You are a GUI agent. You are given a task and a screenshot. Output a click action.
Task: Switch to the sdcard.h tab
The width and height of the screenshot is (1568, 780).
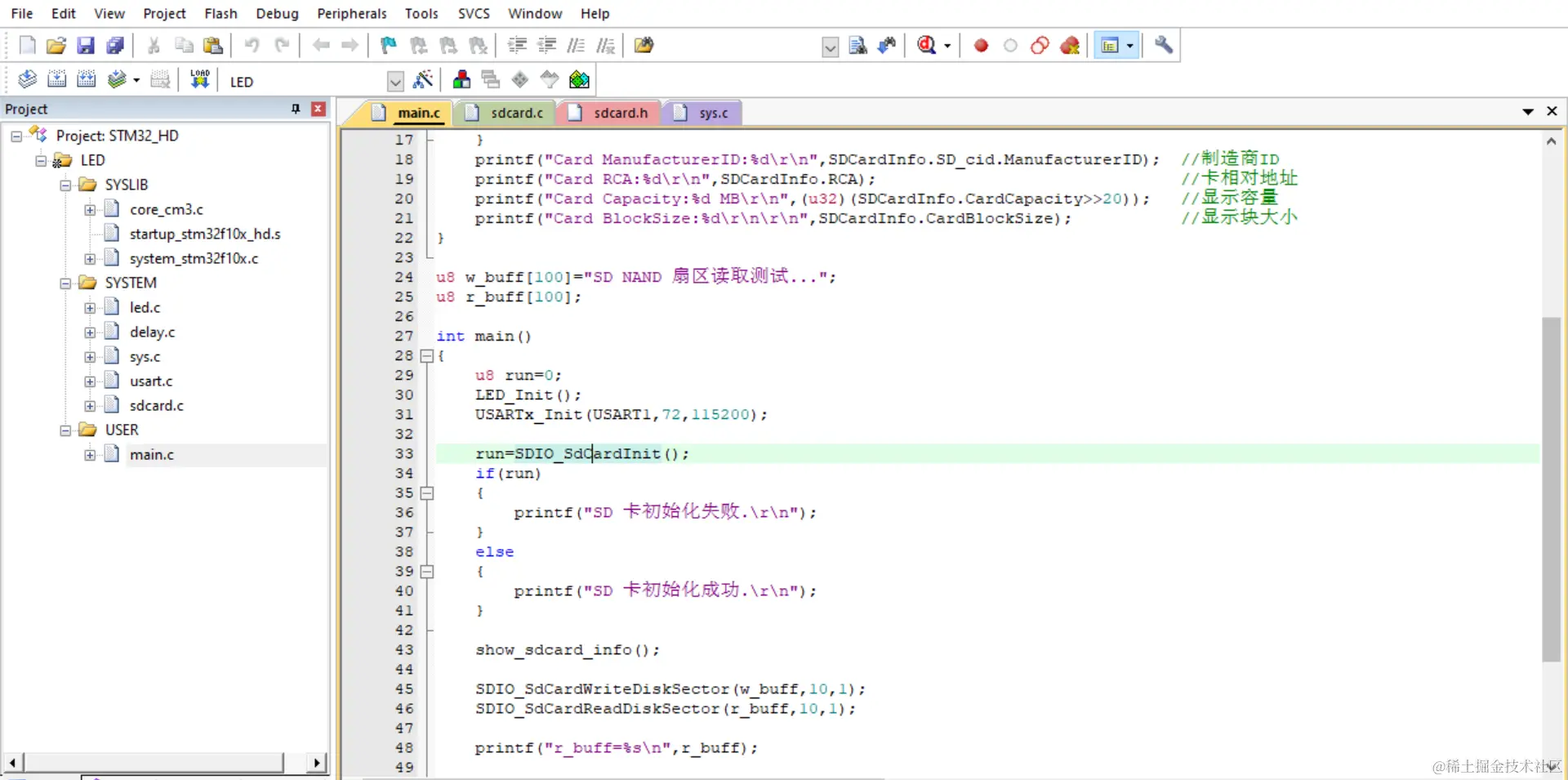(x=609, y=113)
